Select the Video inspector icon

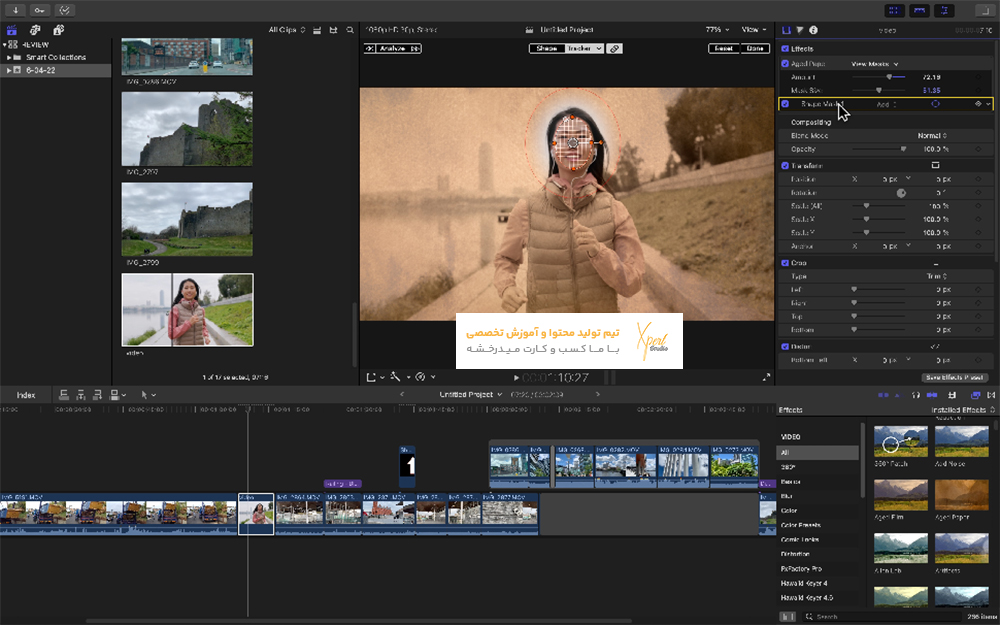pyautogui.click(x=786, y=30)
